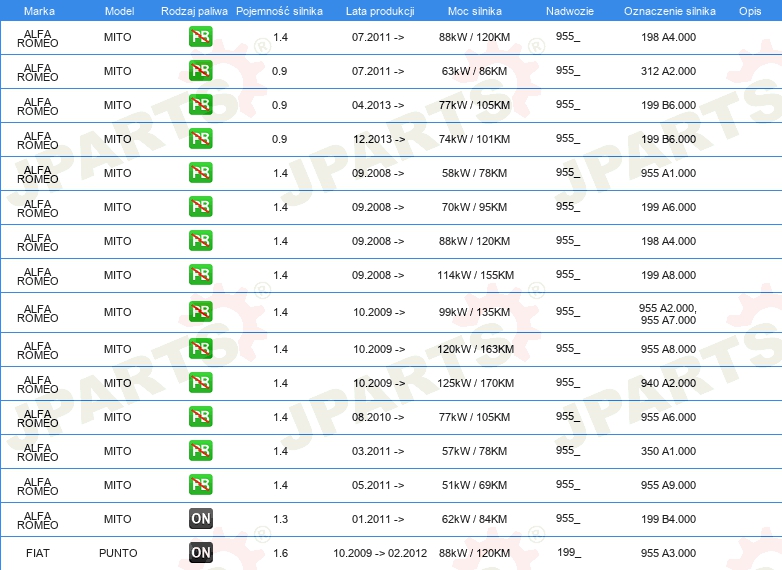782x570 pixels.
Task: Click the engine code 955 A3.000
Action: tap(668, 553)
